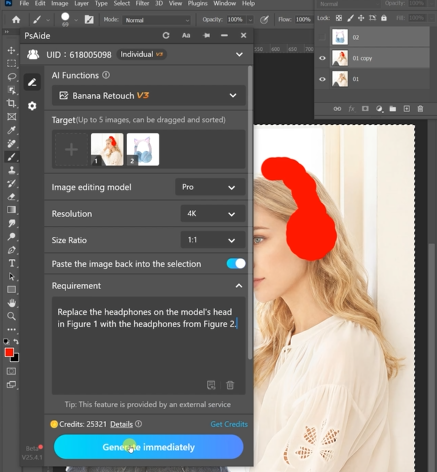Select the Frame tool
The width and height of the screenshot is (437, 472).
tap(12, 117)
